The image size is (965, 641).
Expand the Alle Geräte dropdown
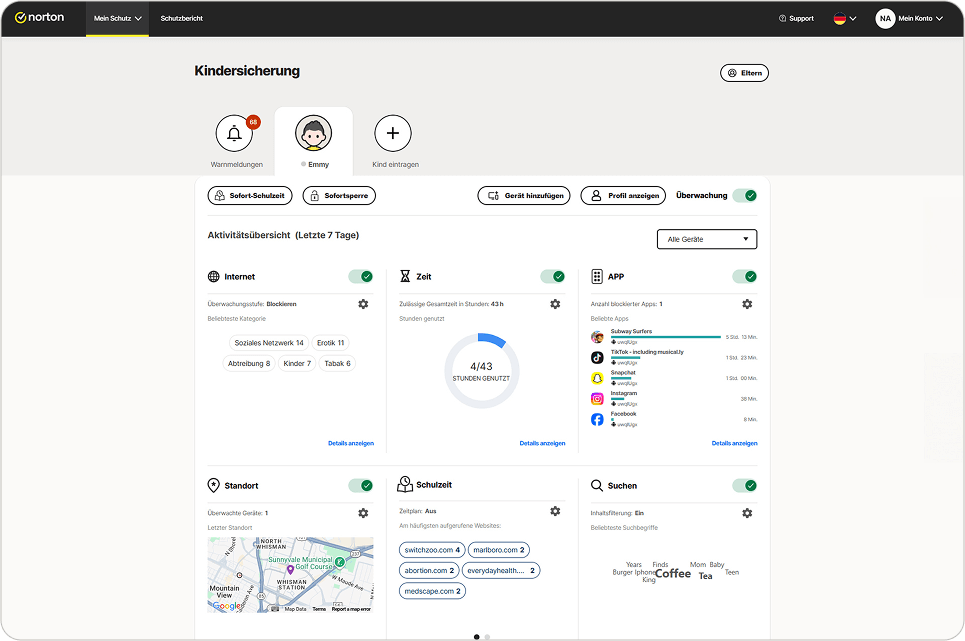(x=706, y=240)
